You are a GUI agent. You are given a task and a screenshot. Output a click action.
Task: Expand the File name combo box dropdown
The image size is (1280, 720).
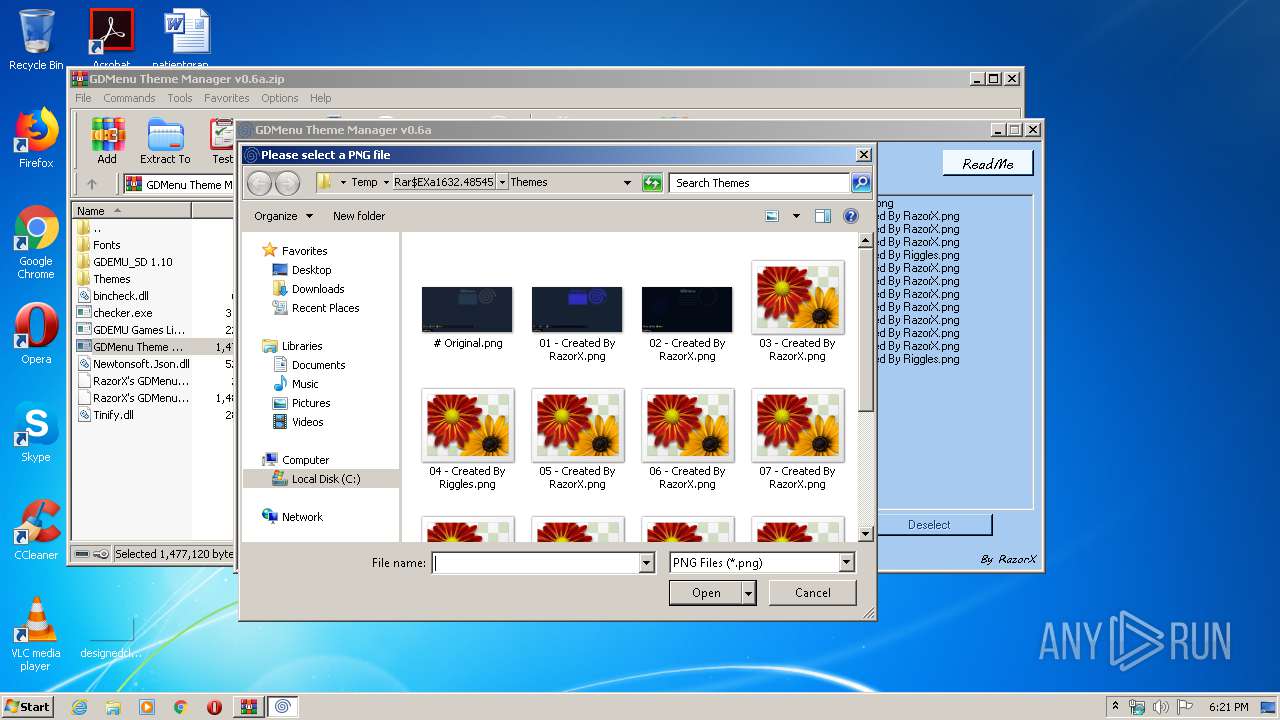646,563
